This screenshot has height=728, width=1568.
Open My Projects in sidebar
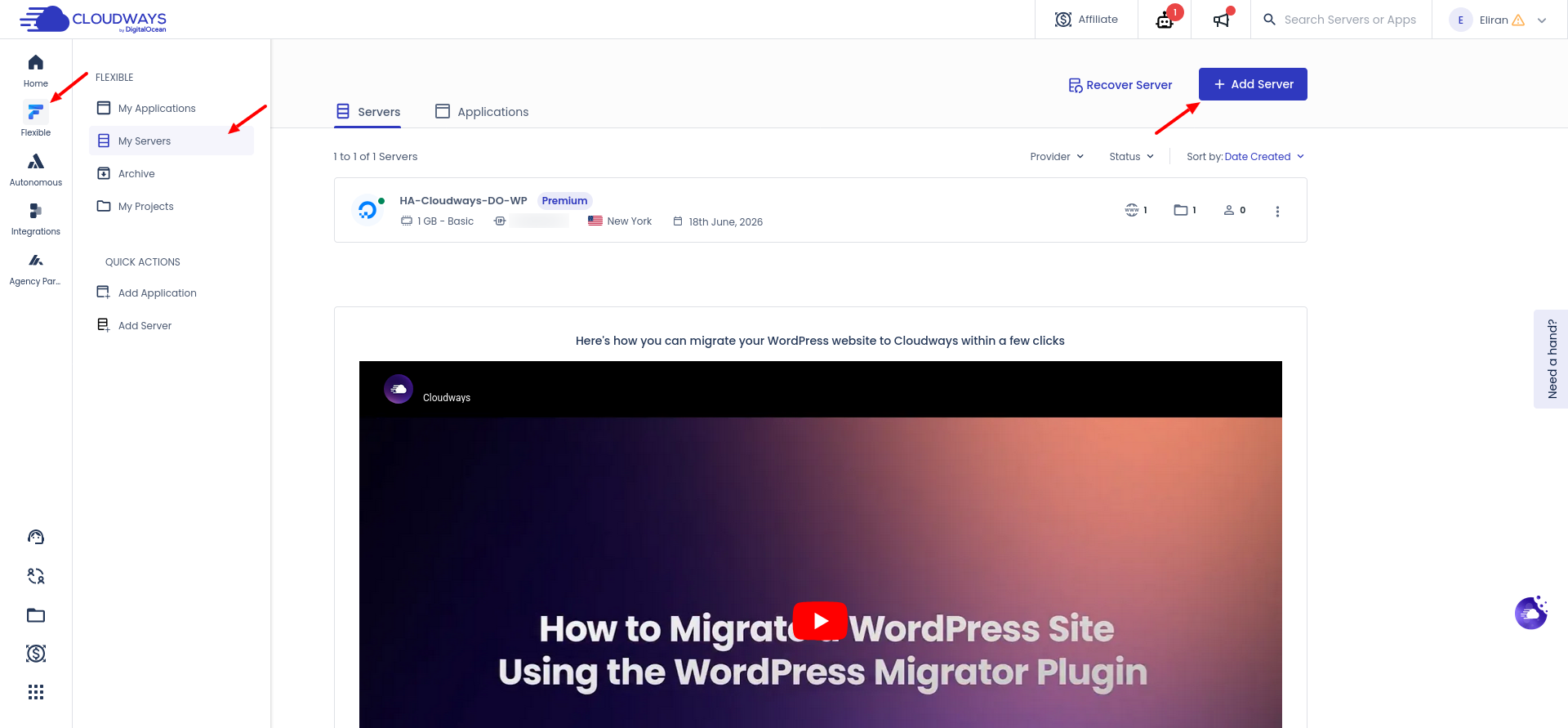(x=171, y=206)
